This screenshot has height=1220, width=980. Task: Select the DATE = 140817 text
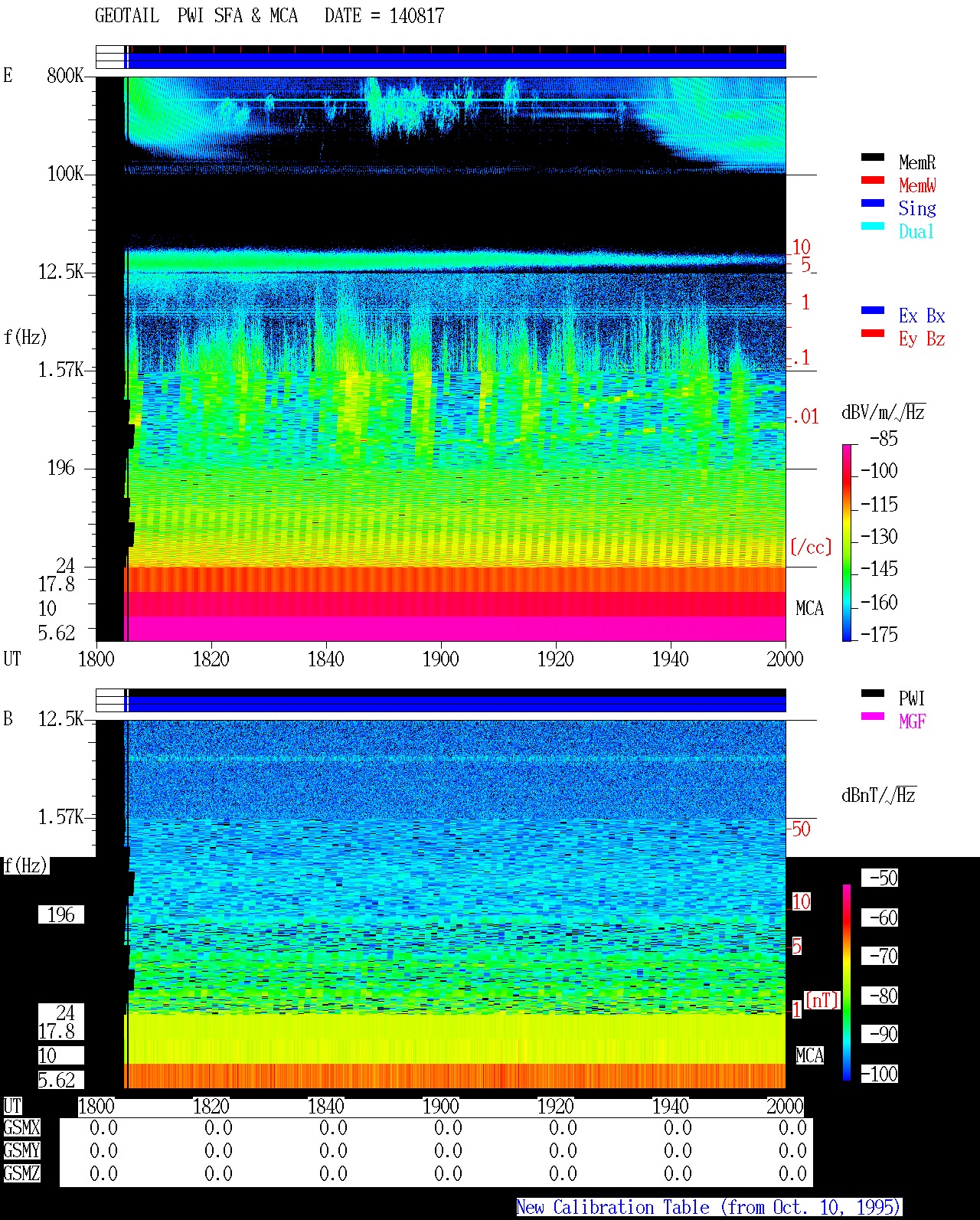pyautogui.click(x=384, y=16)
